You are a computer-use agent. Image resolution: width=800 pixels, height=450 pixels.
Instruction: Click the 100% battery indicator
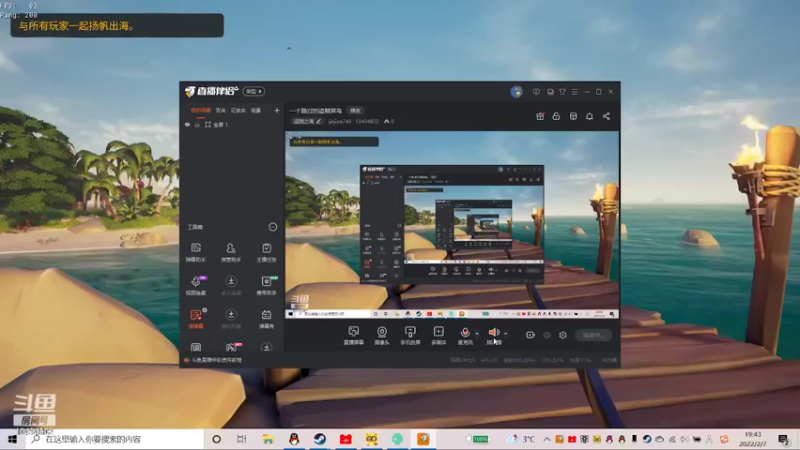pyautogui.click(x=478, y=439)
